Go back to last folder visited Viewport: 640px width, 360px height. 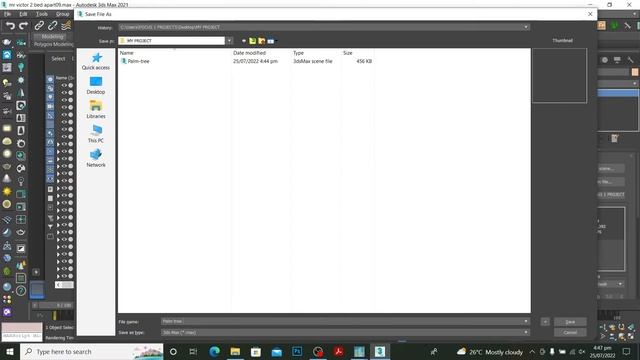tap(244, 41)
